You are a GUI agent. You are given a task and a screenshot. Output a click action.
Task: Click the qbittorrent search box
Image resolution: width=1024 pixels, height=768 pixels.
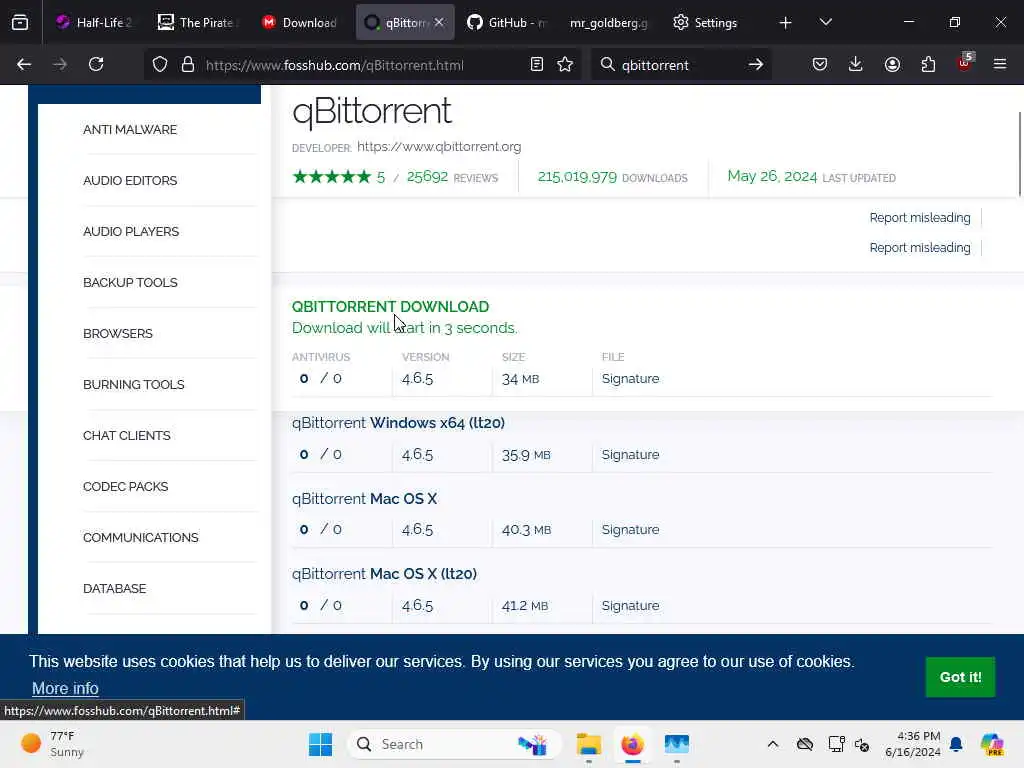pyautogui.click(x=680, y=65)
